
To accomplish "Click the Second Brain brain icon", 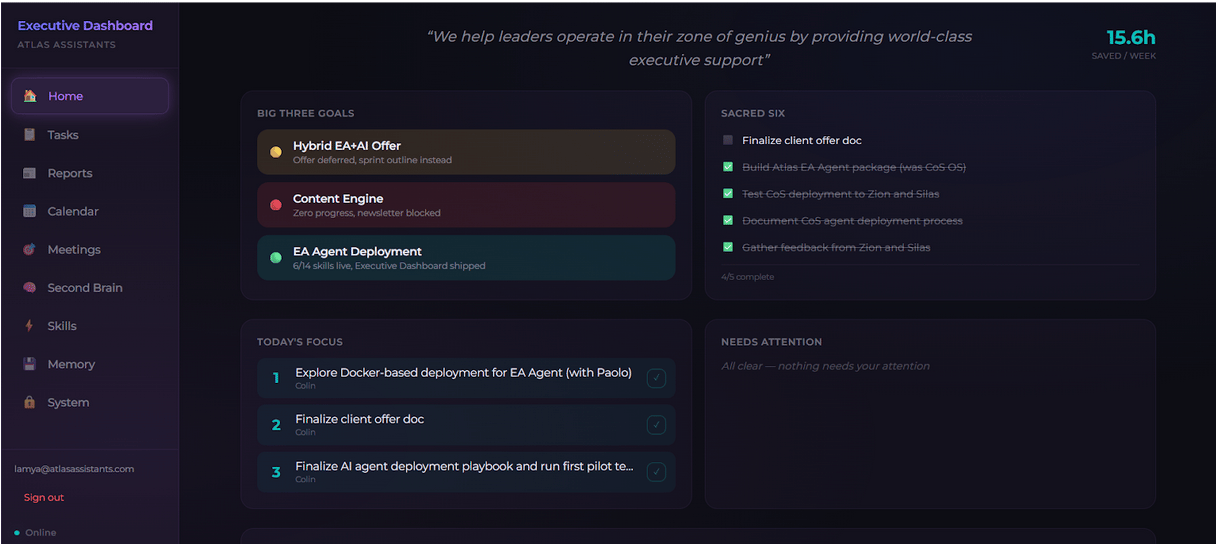I will pos(30,288).
